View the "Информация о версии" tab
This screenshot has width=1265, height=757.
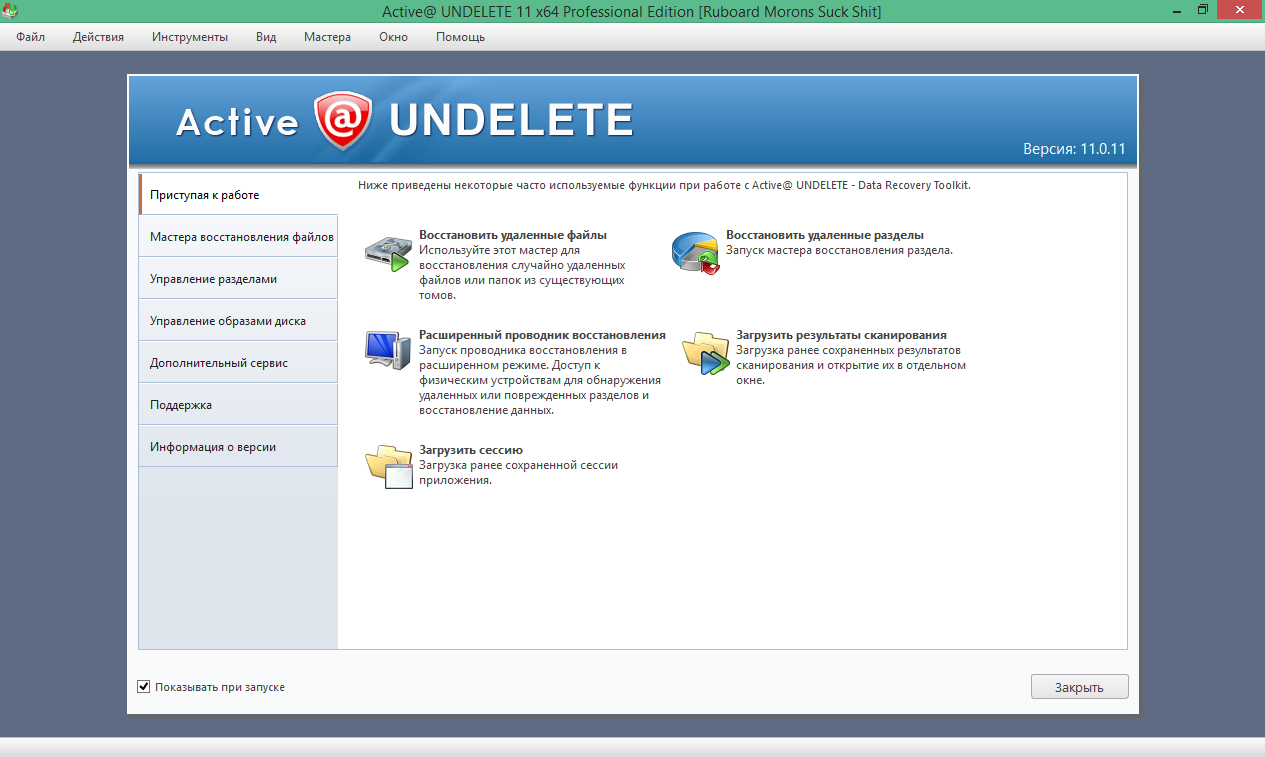(x=238, y=446)
